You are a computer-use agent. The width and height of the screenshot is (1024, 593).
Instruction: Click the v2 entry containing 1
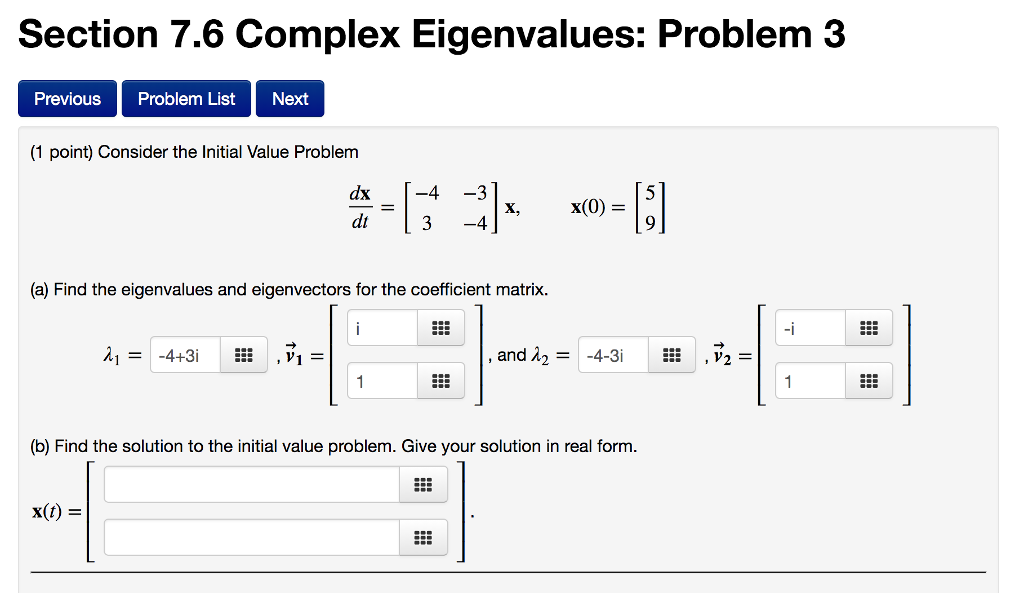click(x=808, y=380)
